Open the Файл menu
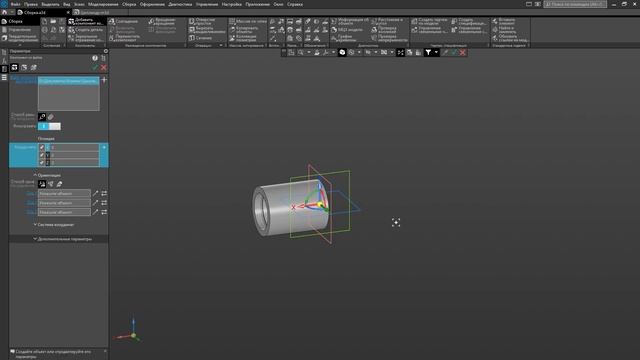 pyautogui.click(x=15, y=4)
